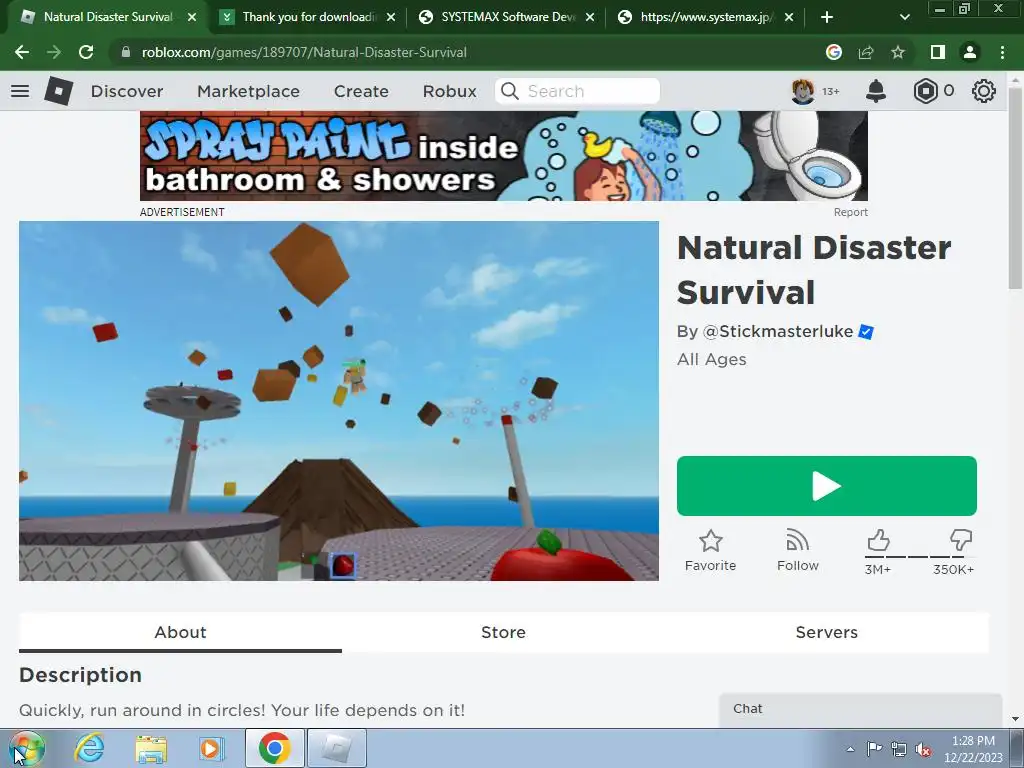Give the game a thumbs down
Screen dimensions: 1024x768
pyautogui.click(x=961, y=541)
